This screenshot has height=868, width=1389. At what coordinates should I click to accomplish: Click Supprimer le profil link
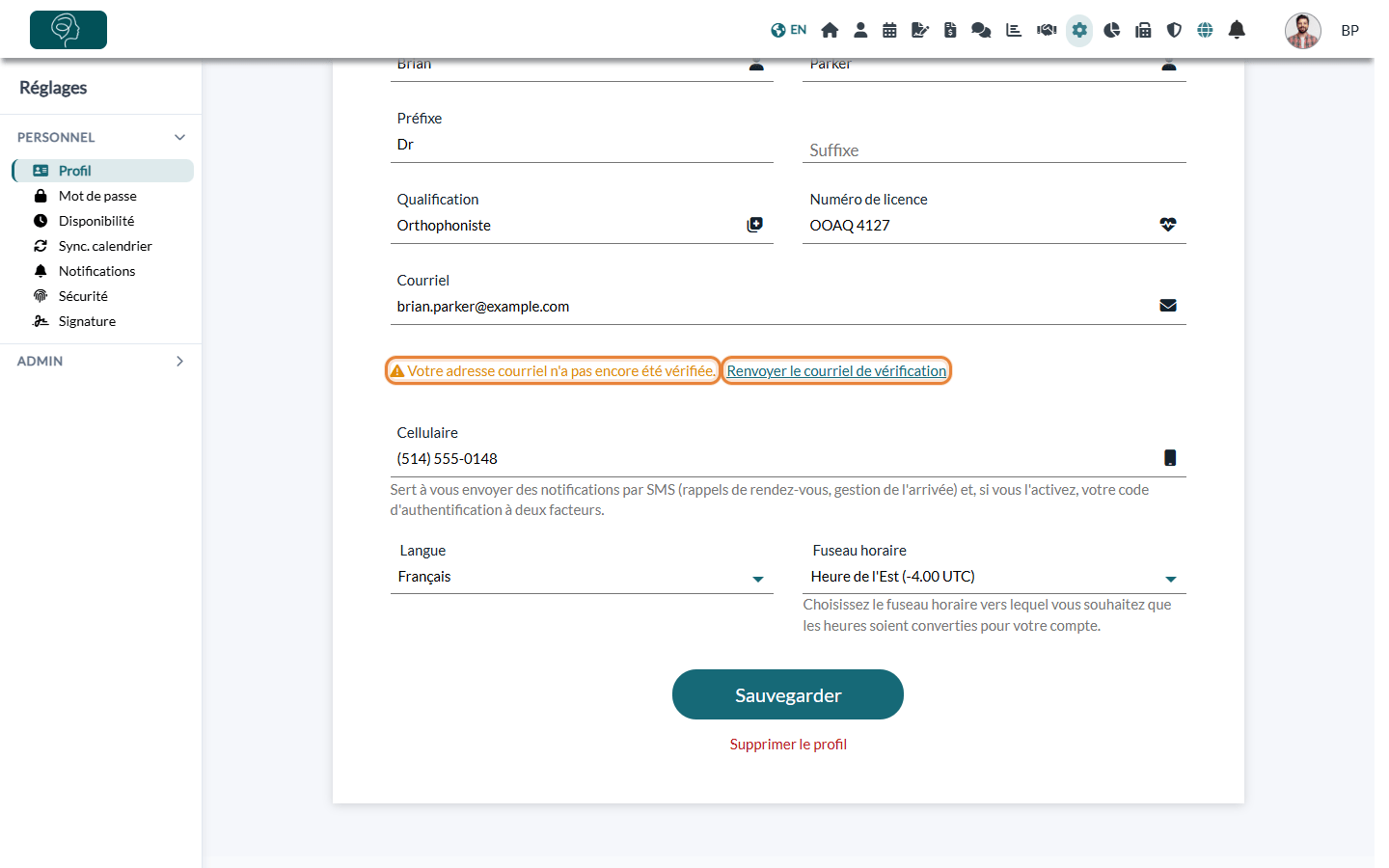(788, 745)
